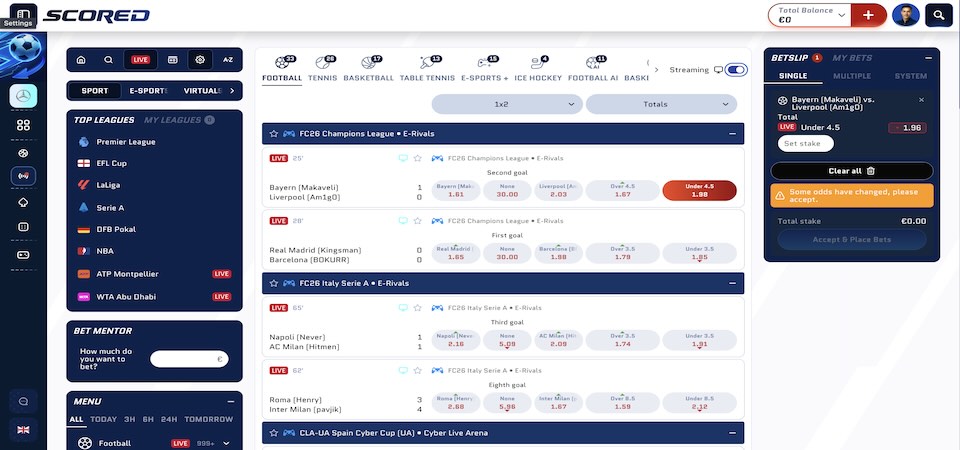Star the Napoli vs AC Milan match

point(418,308)
